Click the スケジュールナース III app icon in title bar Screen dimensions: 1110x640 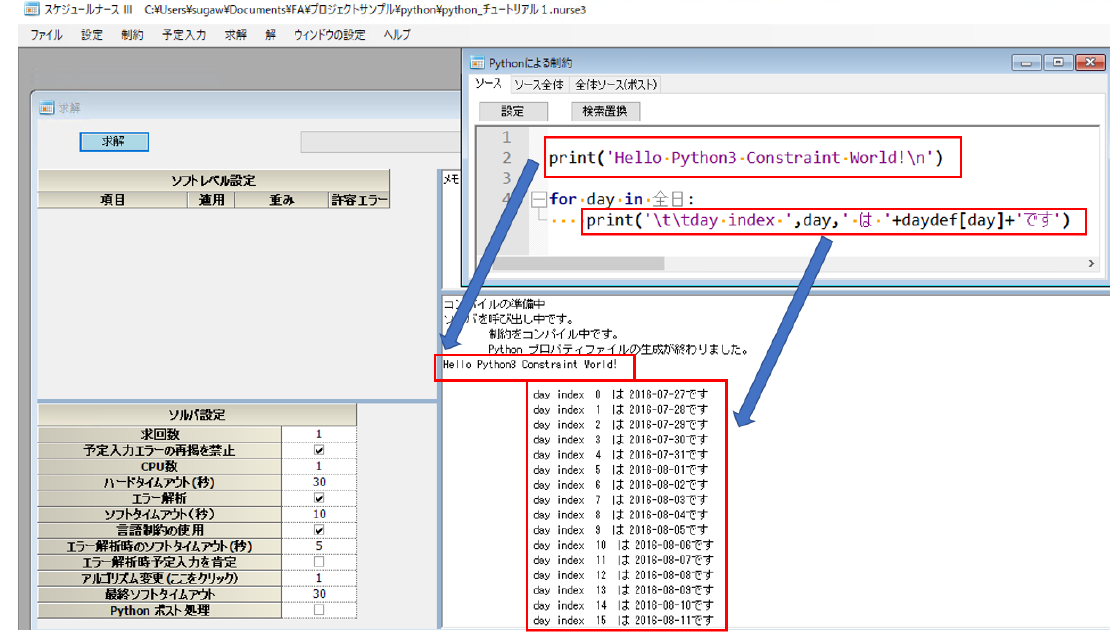tap(31, 10)
